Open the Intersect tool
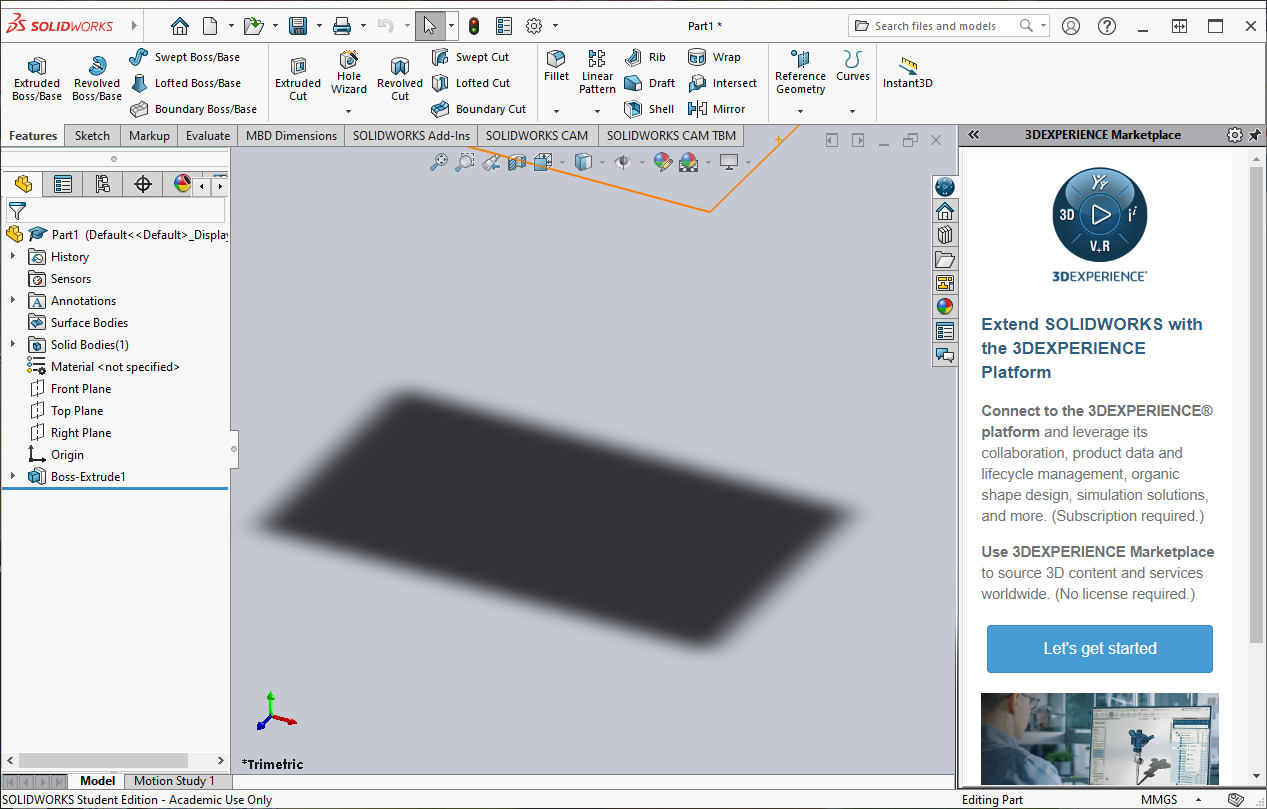This screenshot has width=1267, height=809. pyautogui.click(x=723, y=83)
